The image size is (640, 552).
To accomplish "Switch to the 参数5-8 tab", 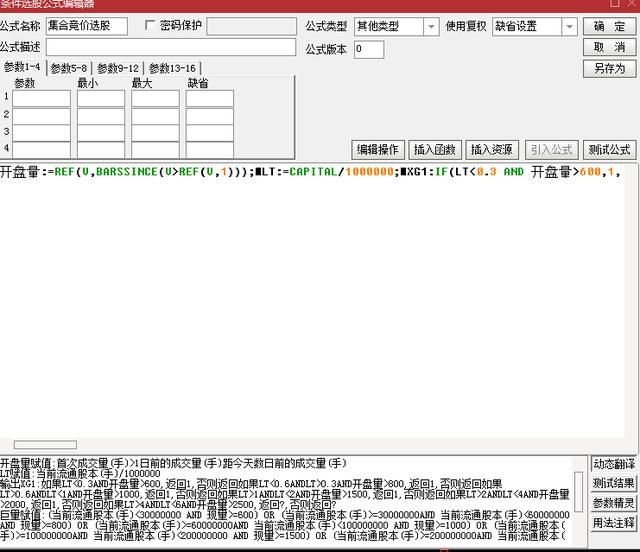I will [x=69, y=68].
